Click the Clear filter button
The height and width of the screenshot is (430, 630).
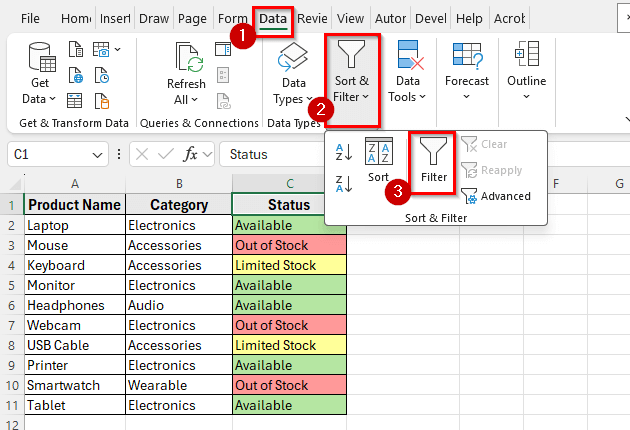484,144
